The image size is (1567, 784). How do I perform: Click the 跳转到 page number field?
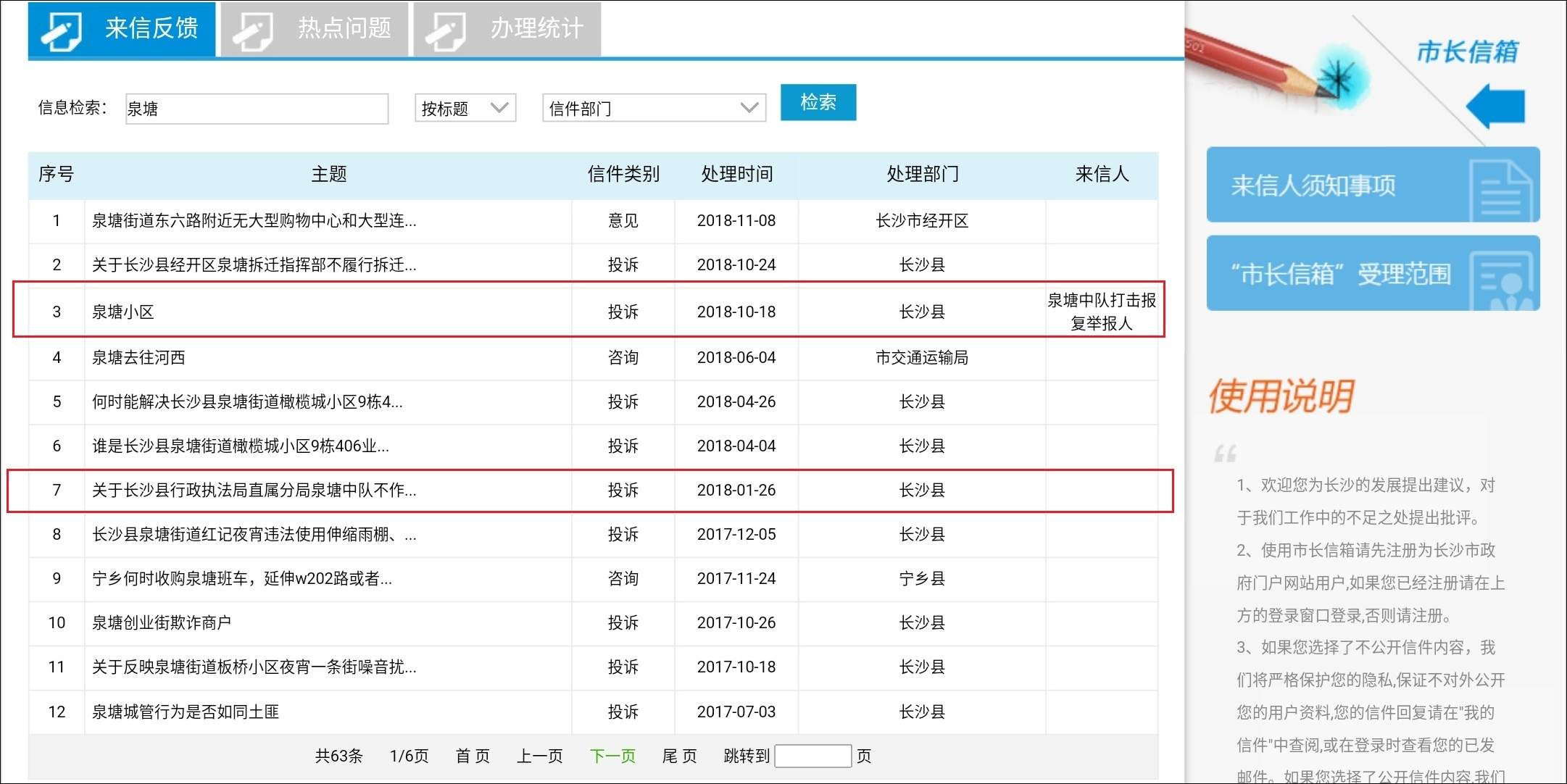tap(812, 756)
